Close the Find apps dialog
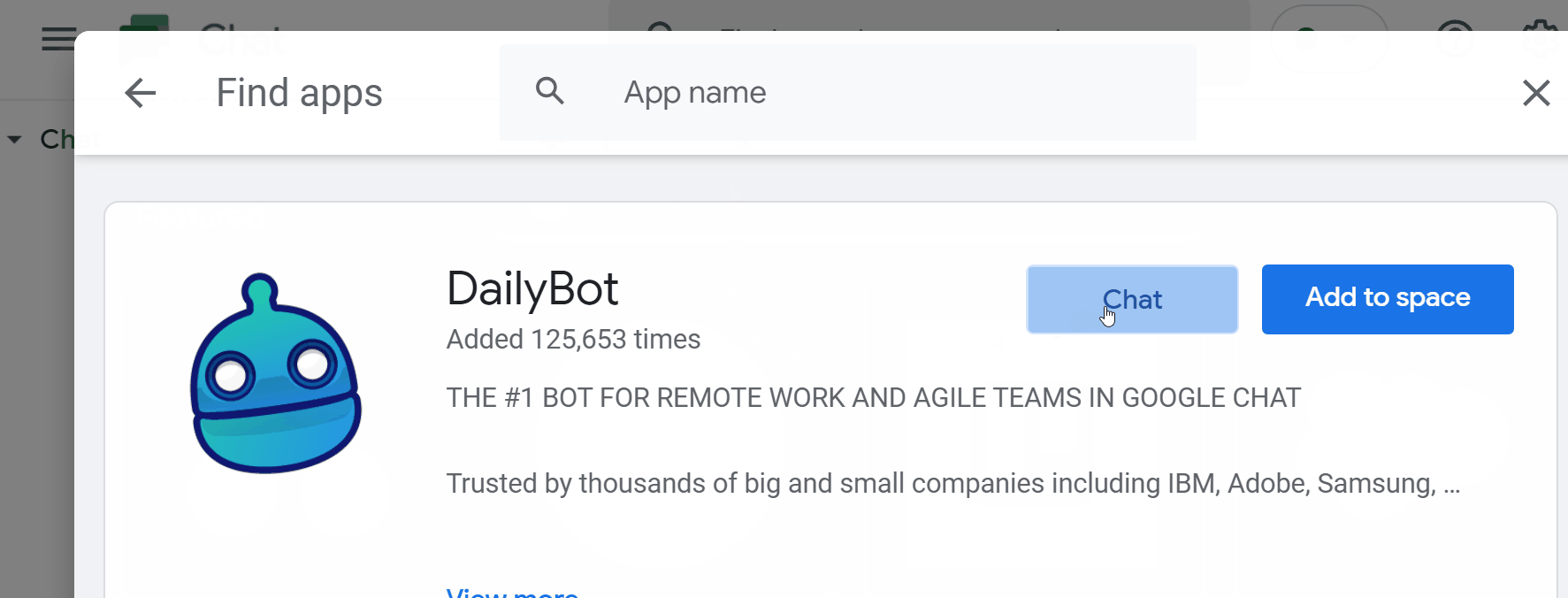The height and width of the screenshot is (598, 1568). coord(1536,93)
